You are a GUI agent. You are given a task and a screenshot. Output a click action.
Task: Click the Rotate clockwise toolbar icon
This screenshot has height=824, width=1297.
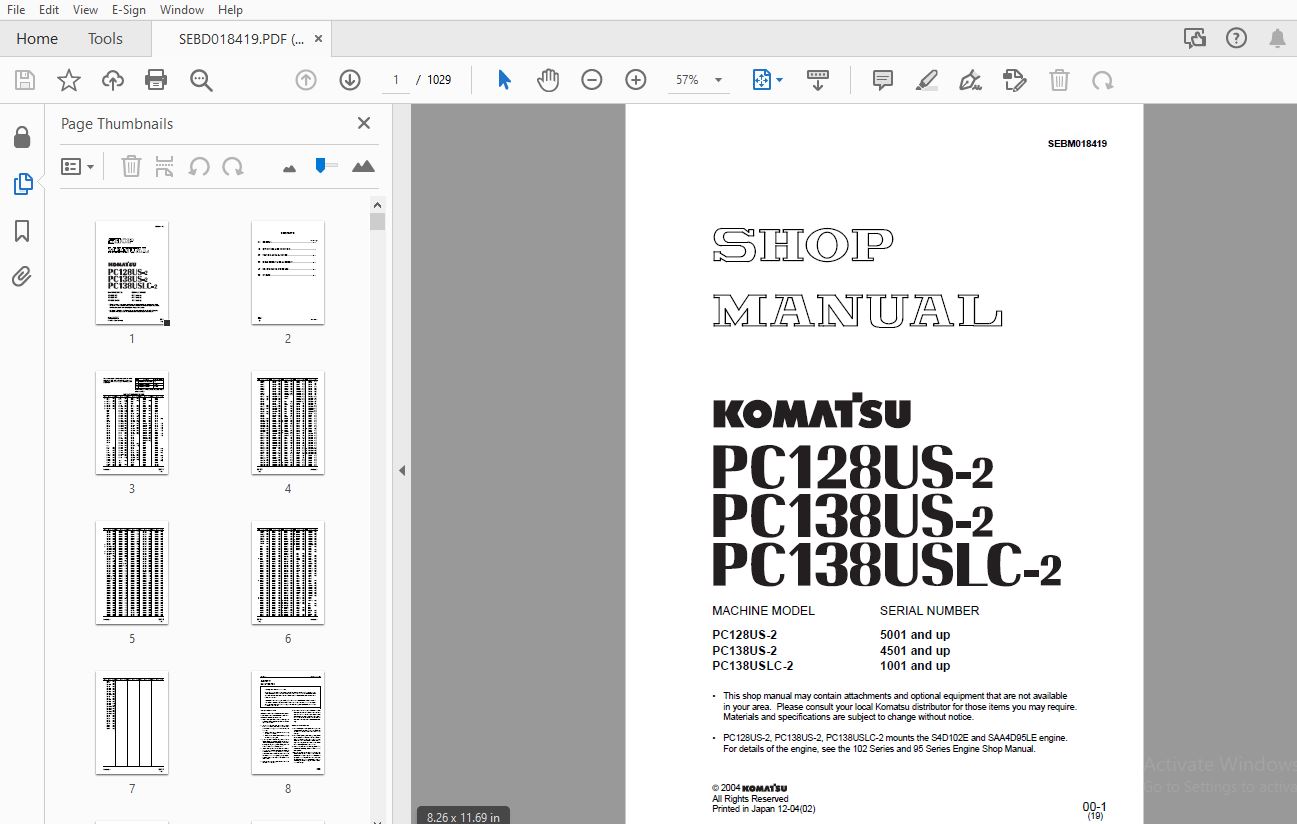click(x=1103, y=80)
